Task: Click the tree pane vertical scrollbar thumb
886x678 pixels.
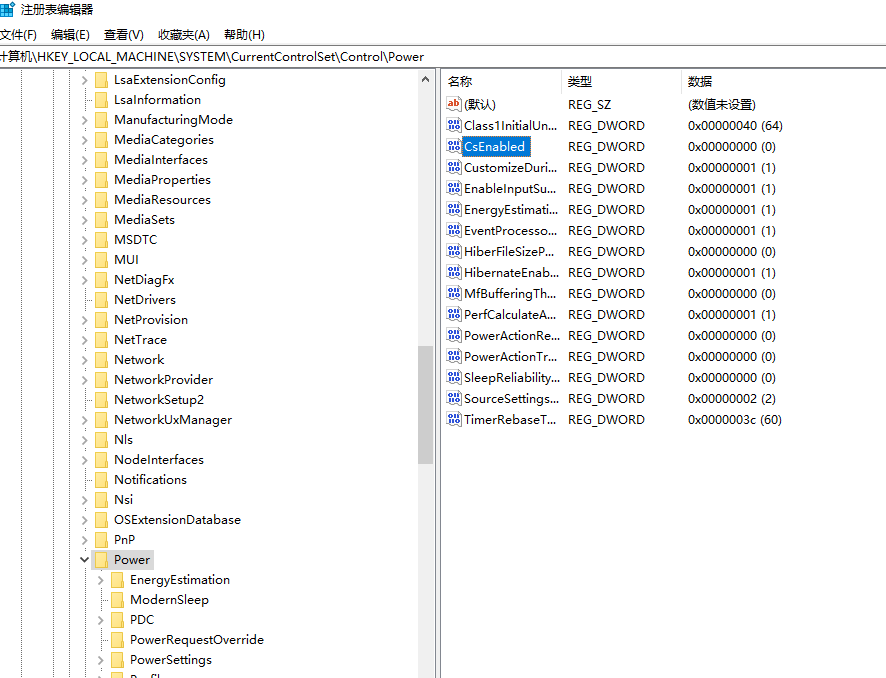Action: 425,405
